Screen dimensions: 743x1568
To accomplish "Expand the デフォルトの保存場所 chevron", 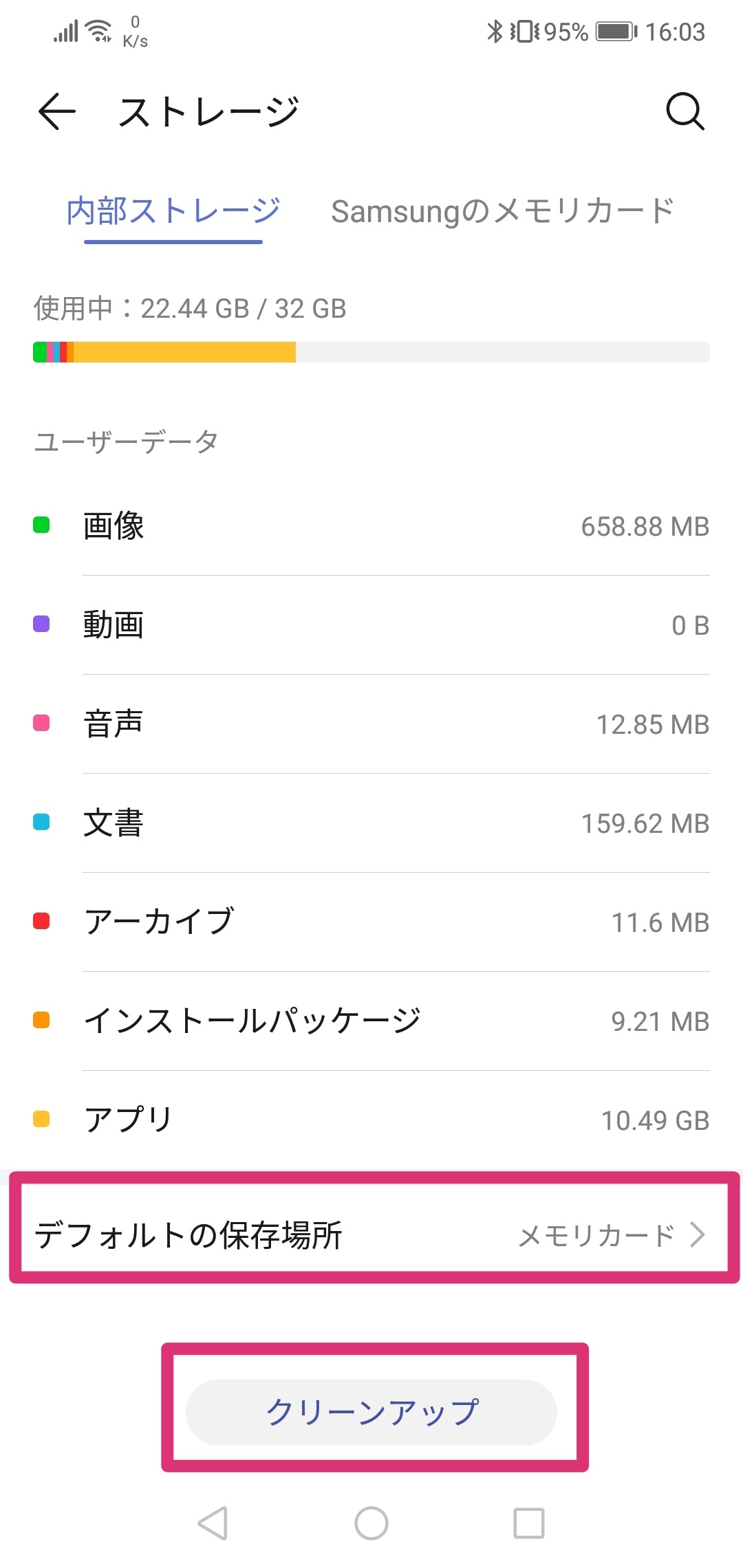I will (x=698, y=1234).
